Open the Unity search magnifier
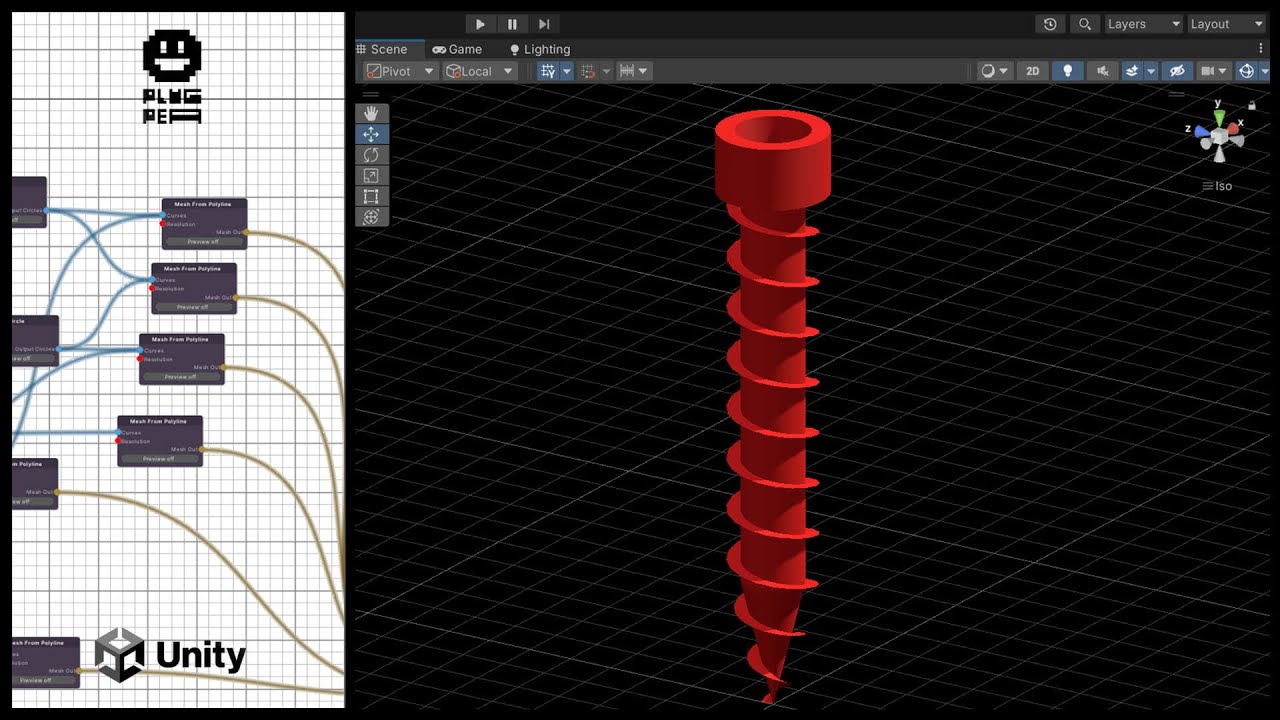The image size is (1280, 720). pos(1085,24)
